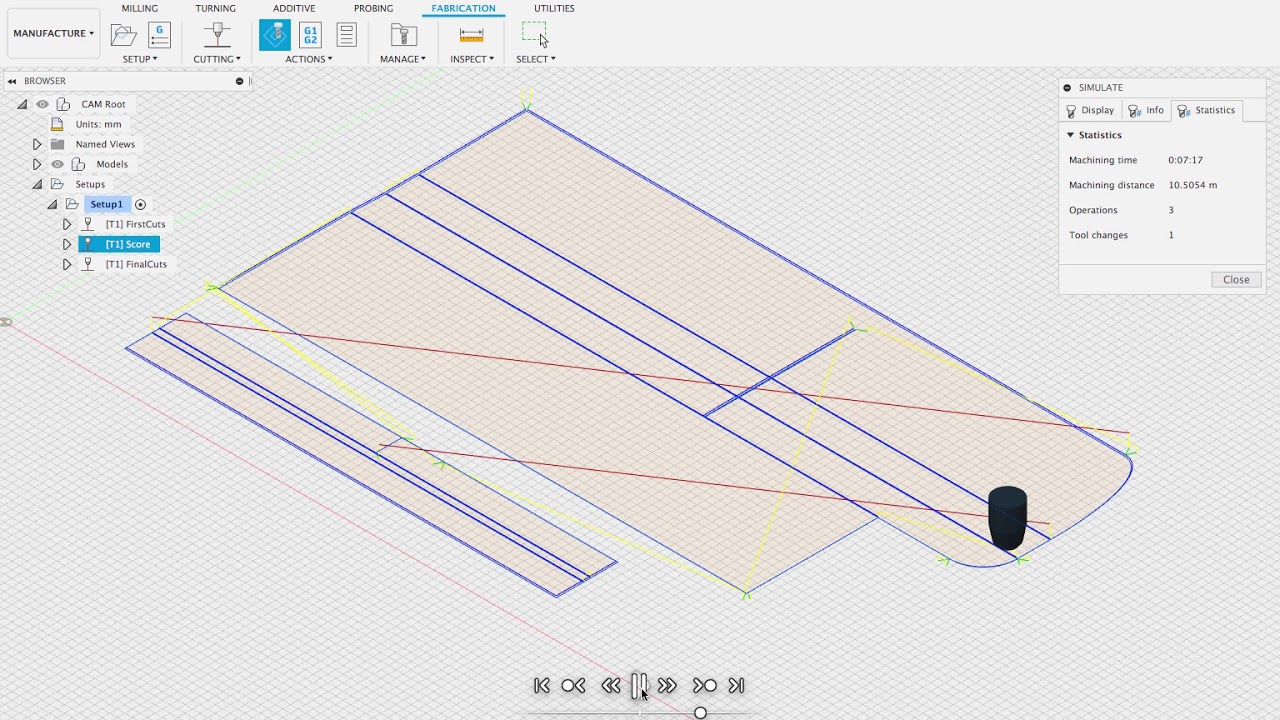
Task: Click the simulation speed slider handle
Action: (700, 713)
